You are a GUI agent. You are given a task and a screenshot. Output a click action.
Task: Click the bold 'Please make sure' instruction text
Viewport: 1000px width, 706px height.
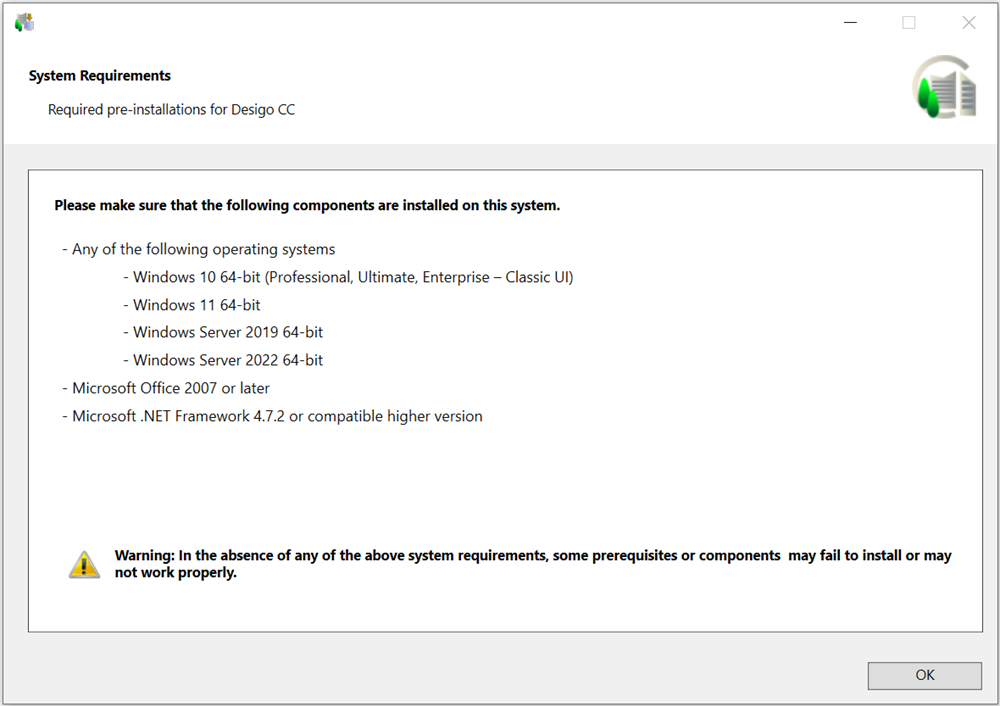pos(307,206)
